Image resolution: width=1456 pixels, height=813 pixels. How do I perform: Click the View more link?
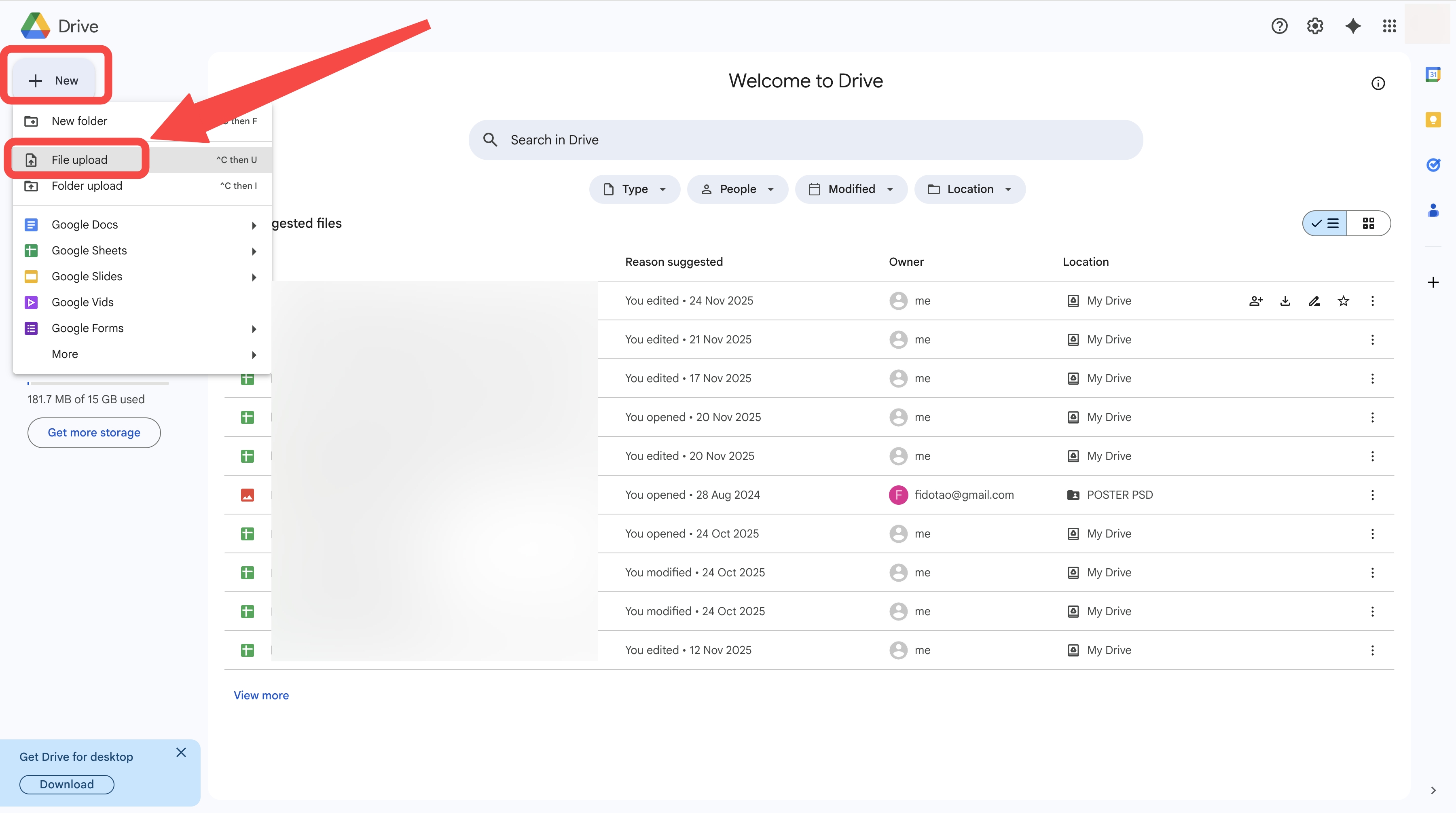tap(261, 695)
